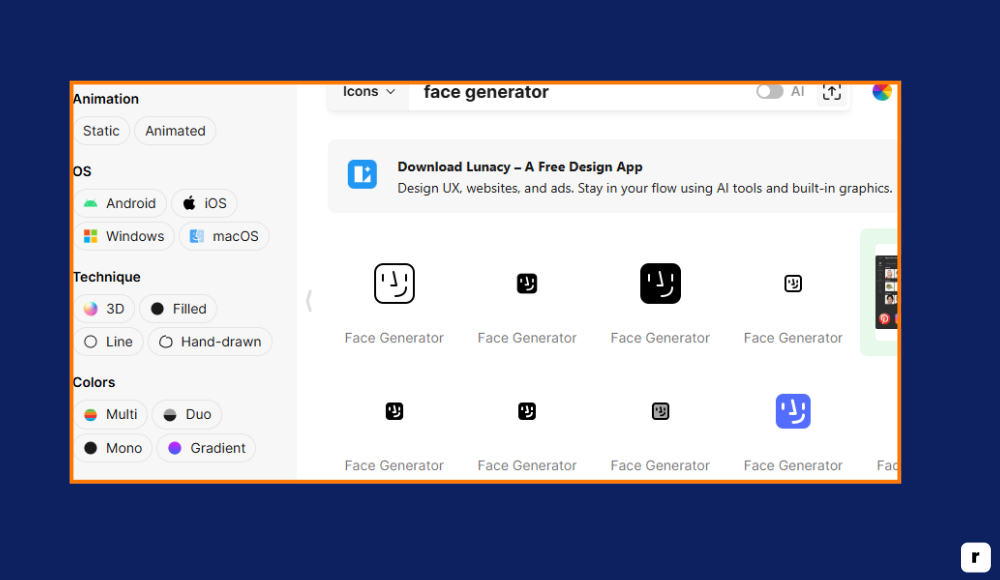This screenshot has width=1000, height=580.
Task: Choose the 3D technique filter
Action: (x=104, y=309)
